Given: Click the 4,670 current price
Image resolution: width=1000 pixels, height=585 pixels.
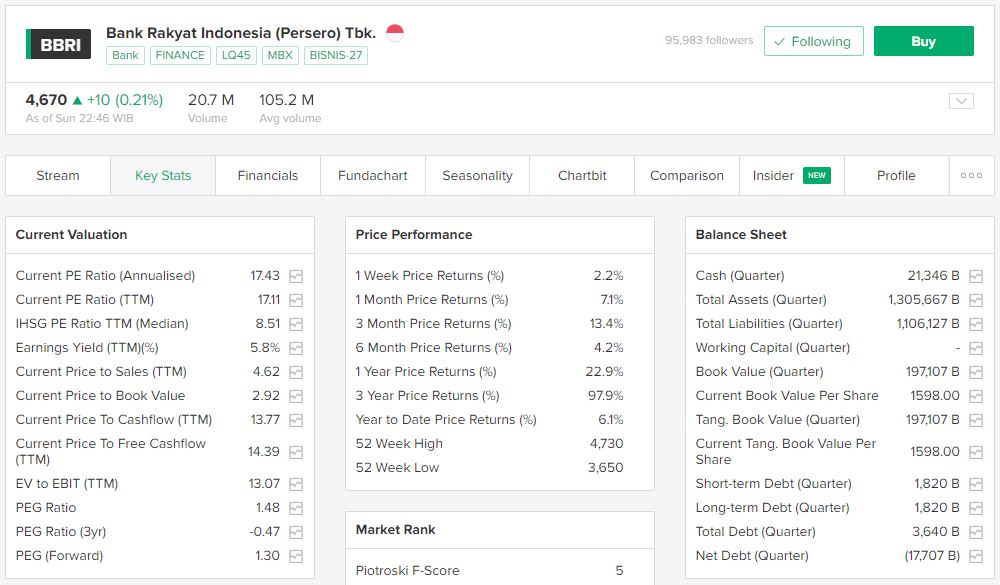Looking at the screenshot, I should (x=46, y=100).
